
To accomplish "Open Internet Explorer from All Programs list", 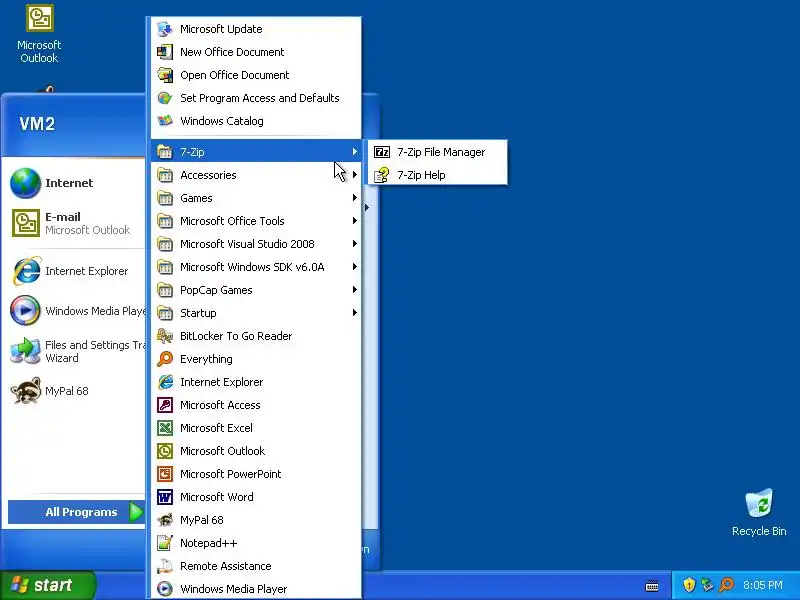I will [x=256, y=382].
